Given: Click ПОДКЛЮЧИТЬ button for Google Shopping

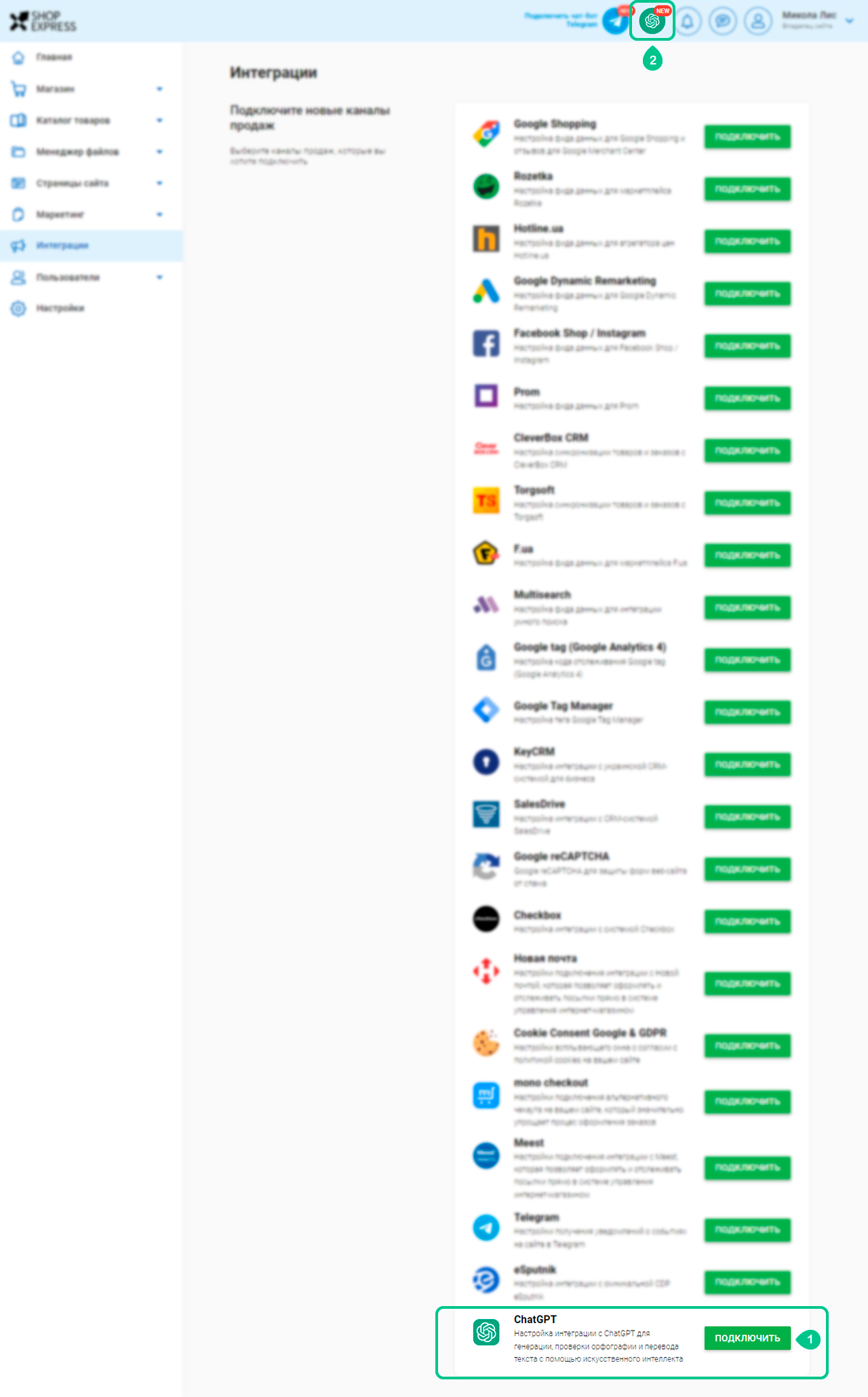Looking at the screenshot, I should pyautogui.click(x=747, y=136).
